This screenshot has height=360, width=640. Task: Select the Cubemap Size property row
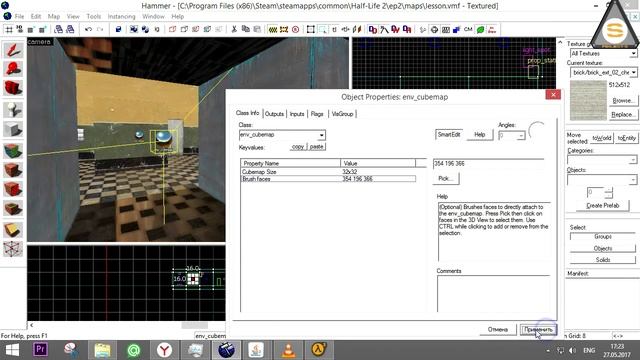pyautogui.click(x=329, y=172)
